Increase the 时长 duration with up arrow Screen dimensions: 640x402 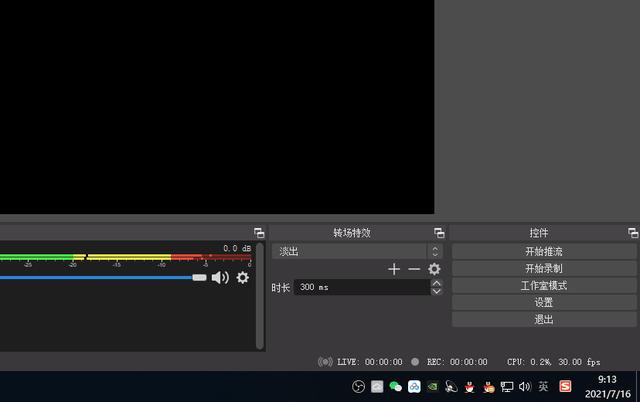click(x=436, y=283)
